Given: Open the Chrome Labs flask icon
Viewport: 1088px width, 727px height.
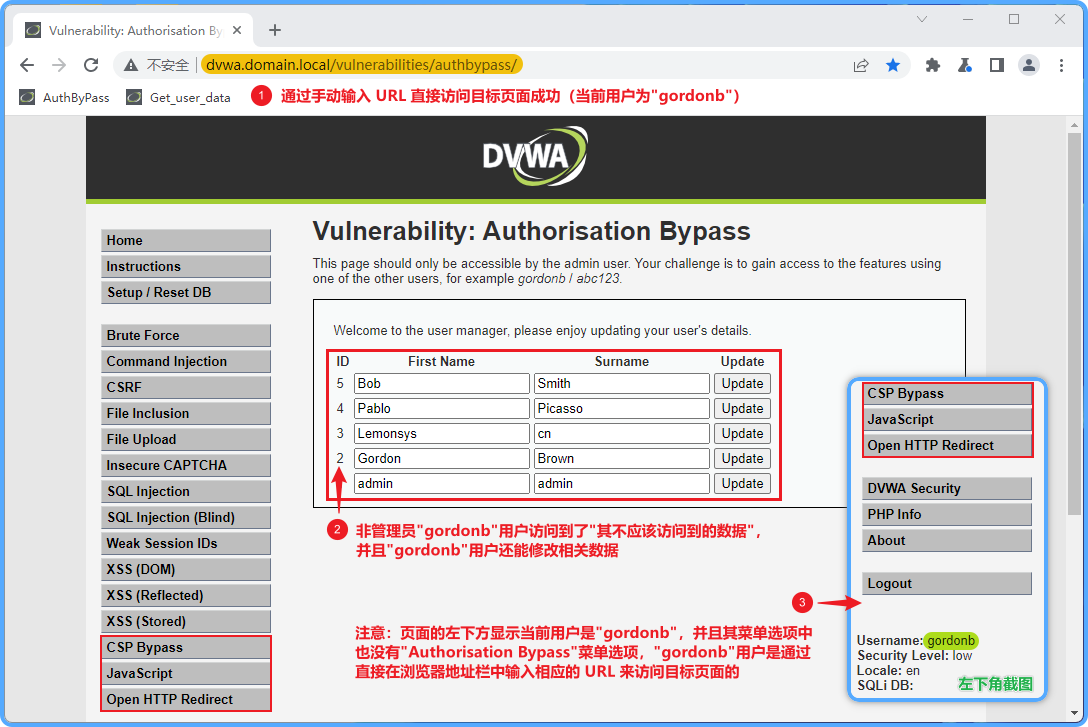Looking at the screenshot, I should tap(964, 65).
